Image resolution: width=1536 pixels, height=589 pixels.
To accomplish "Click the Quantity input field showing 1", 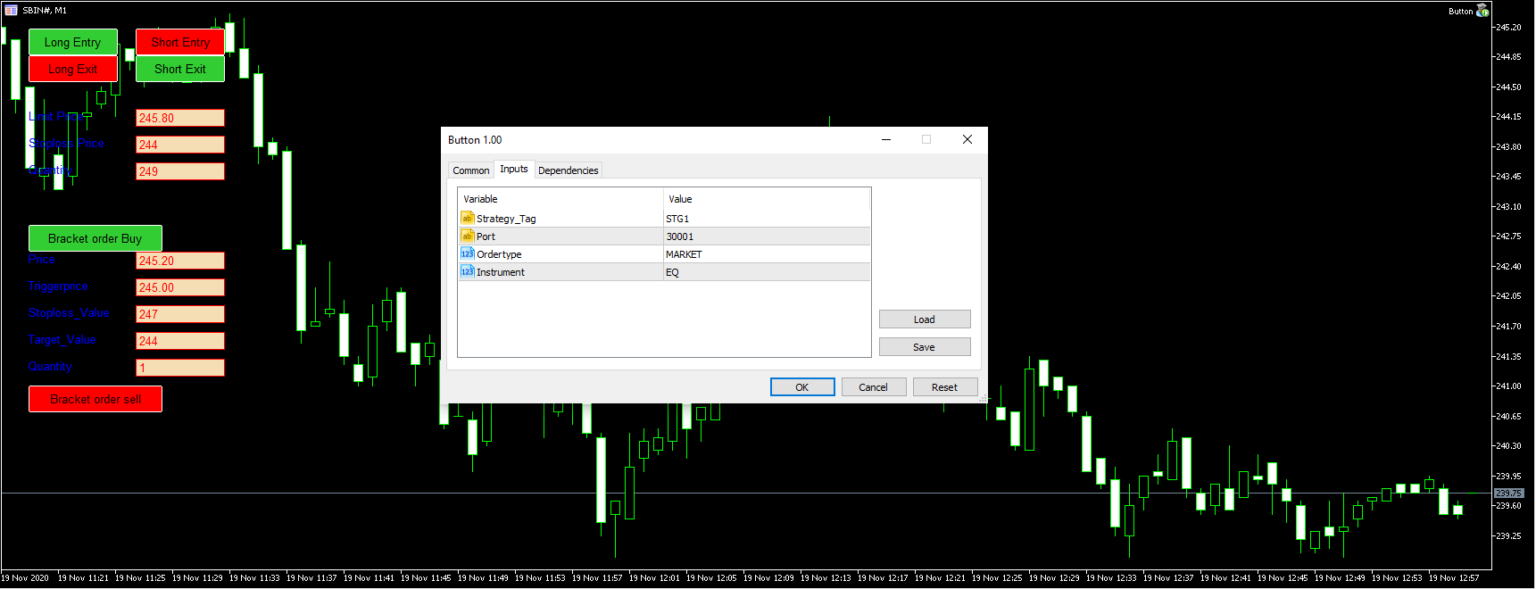I will [180, 367].
